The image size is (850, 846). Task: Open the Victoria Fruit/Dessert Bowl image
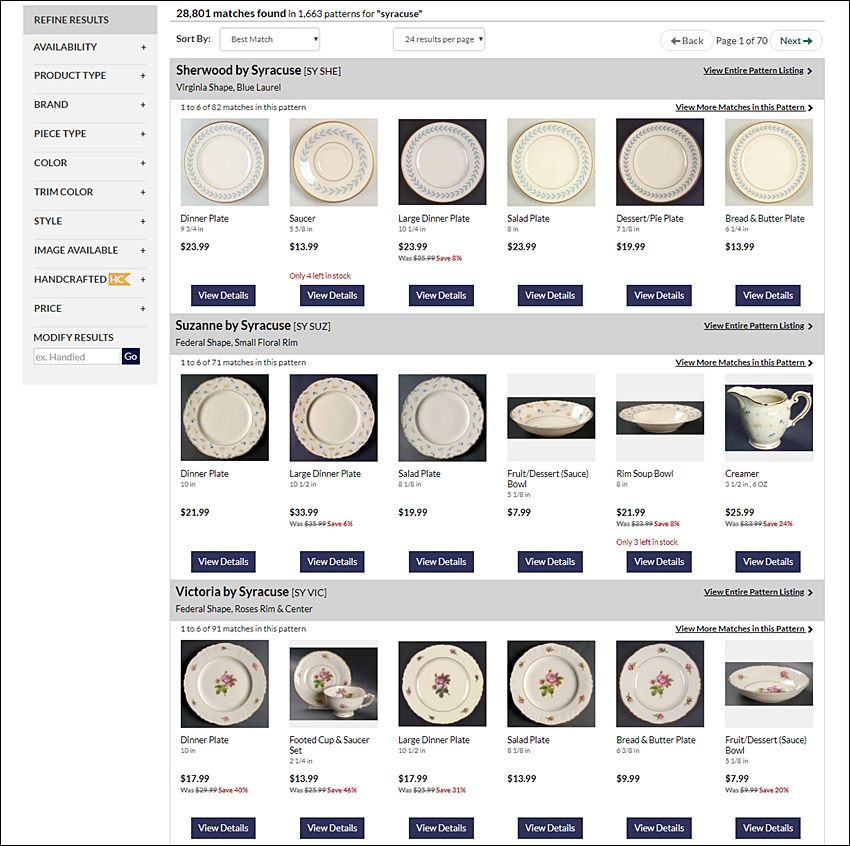coord(769,684)
